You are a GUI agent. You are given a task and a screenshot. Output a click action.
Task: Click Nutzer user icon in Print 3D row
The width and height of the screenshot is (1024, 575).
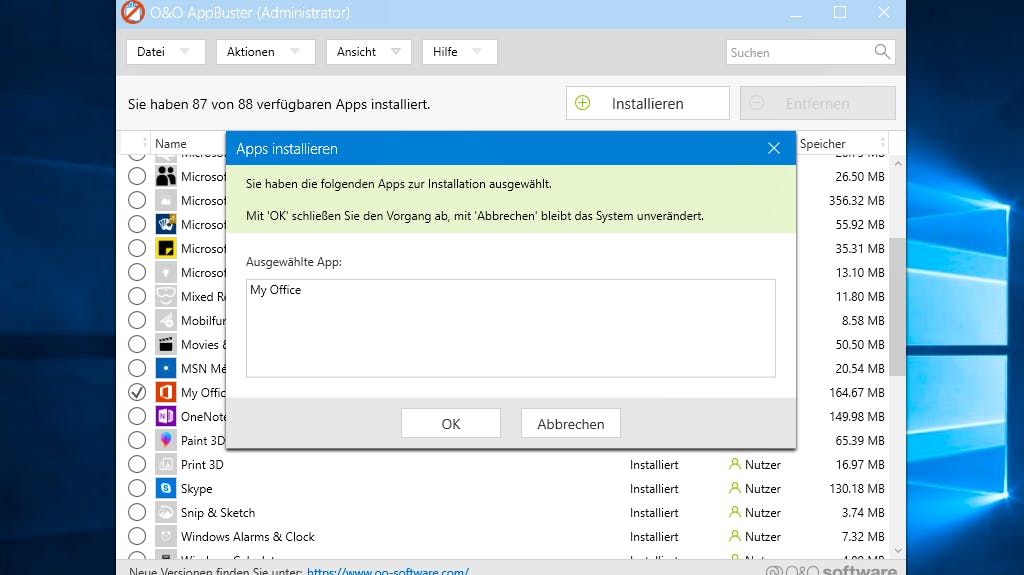point(735,464)
